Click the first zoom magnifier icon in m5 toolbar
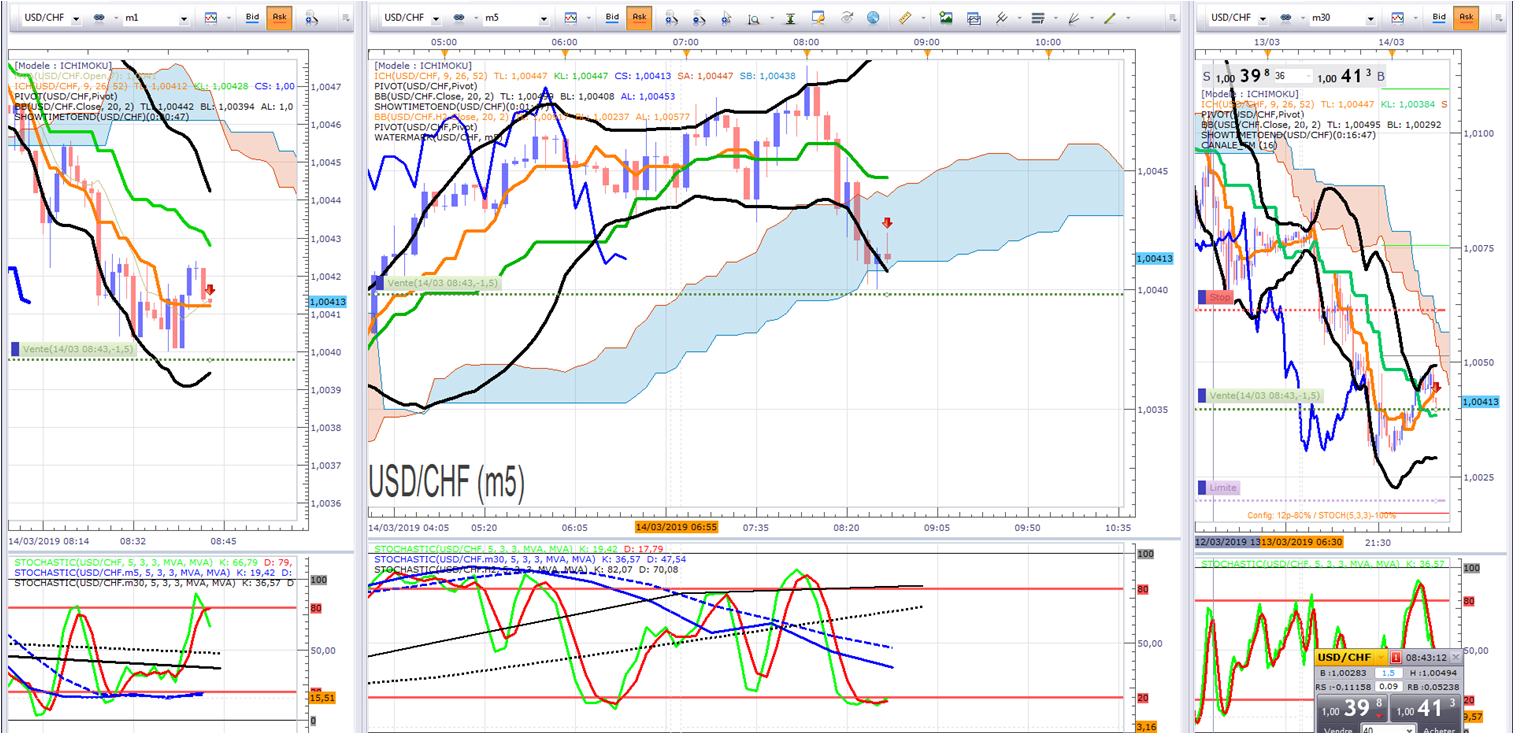This screenshot has width=1514, height=734. 671,17
